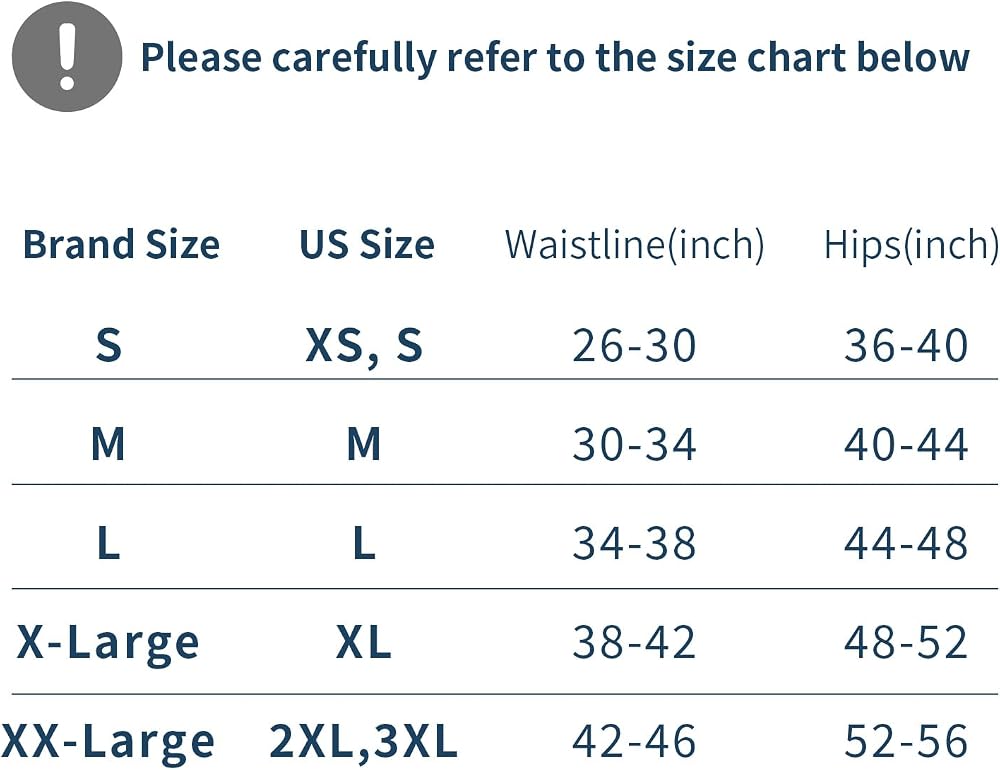Select the US Size column header

[367, 244]
